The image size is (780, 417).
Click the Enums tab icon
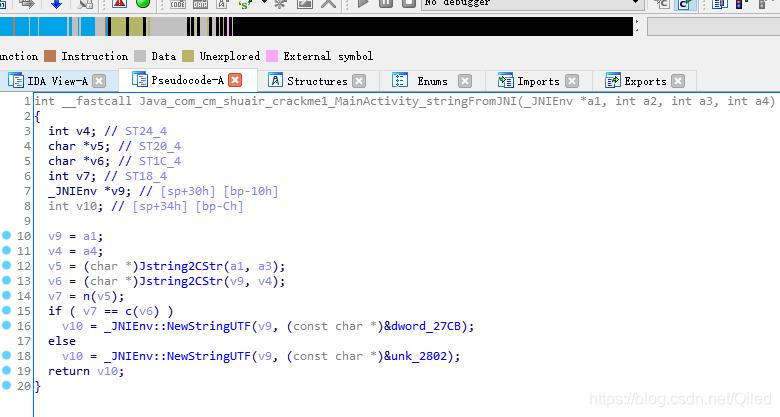(x=399, y=81)
